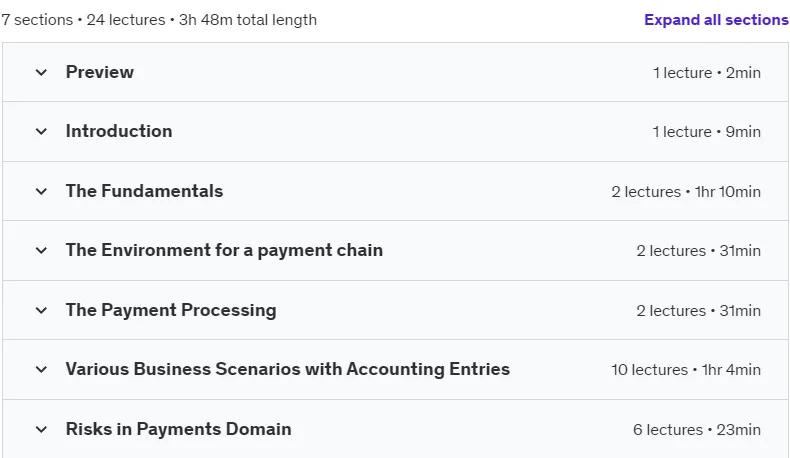Click the 1 lecture • 9min label

click(706, 132)
